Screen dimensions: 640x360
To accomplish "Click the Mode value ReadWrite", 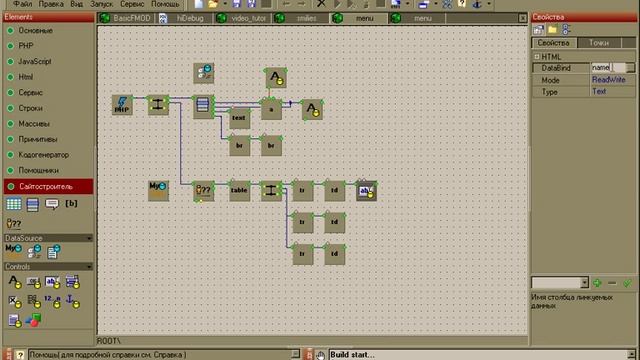I will click(609, 80).
